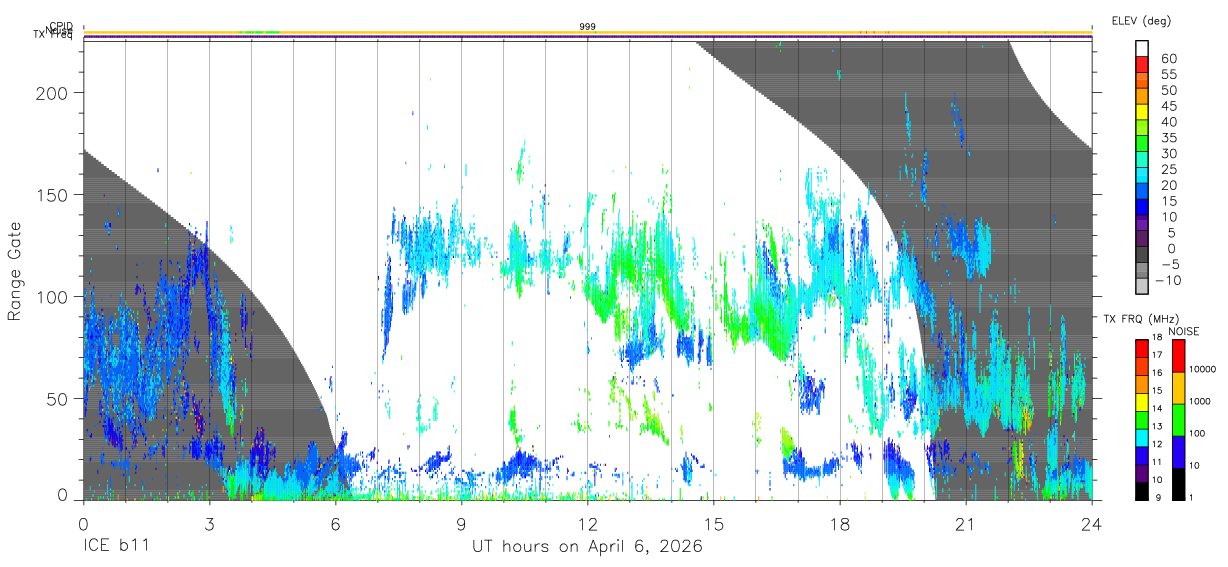The height and width of the screenshot is (567, 1228).
Task: Click the 'ELEV (deg)' colorbar title
Action: pyautogui.click(x=1140, y=20)
